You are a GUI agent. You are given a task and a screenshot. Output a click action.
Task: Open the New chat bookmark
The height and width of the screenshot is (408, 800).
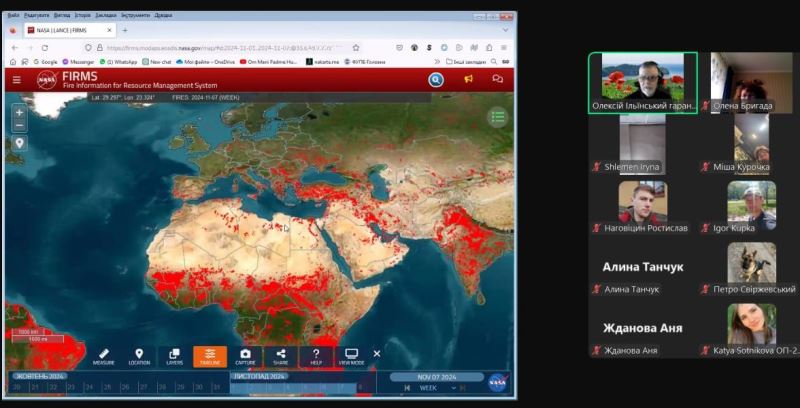[157, 62]
